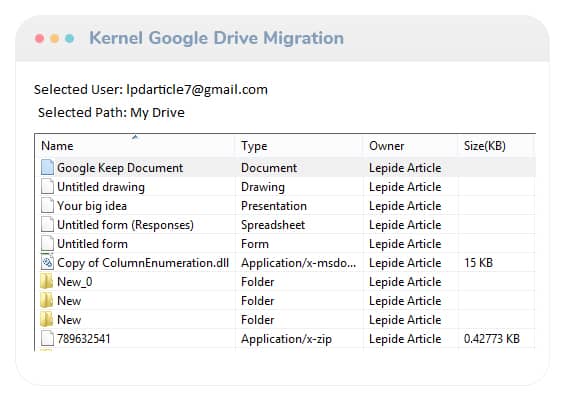The width and height of the screenshot is (565, 401).
Task: Click the Spreadsheet type cell
Action: tap(273, 225)
